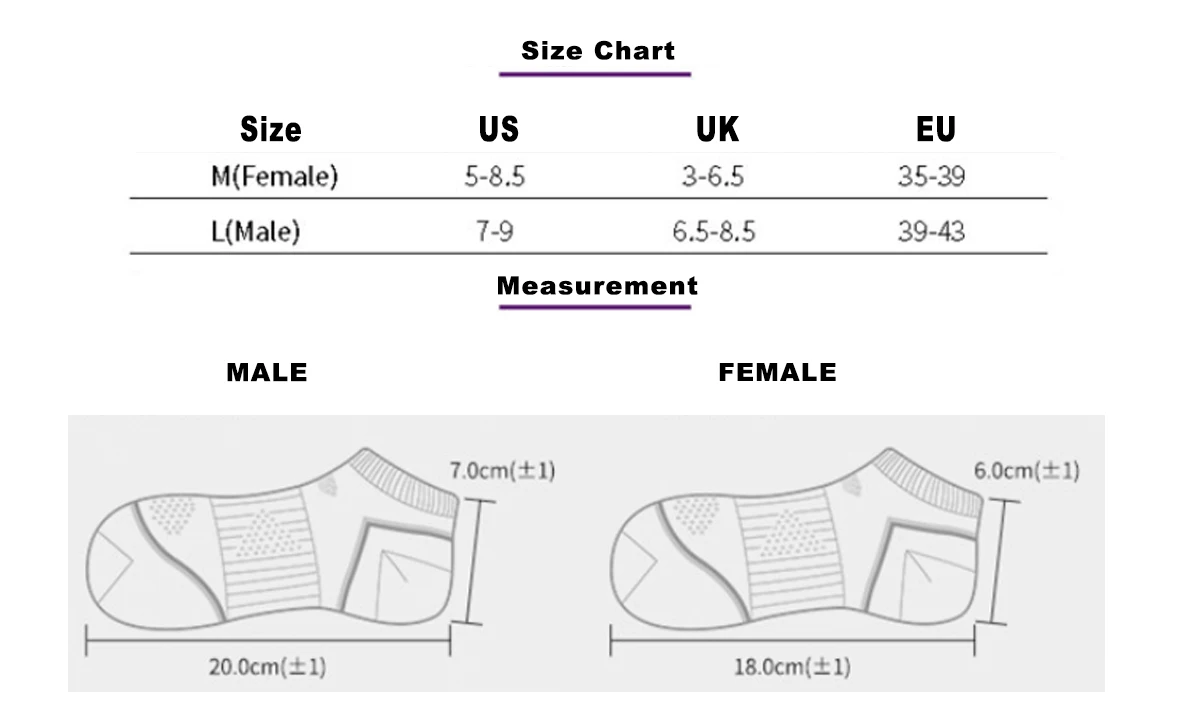Viewport: 1200px width, 709px height.
Task: Click the Measurement heading
Action: coord(597,286)
